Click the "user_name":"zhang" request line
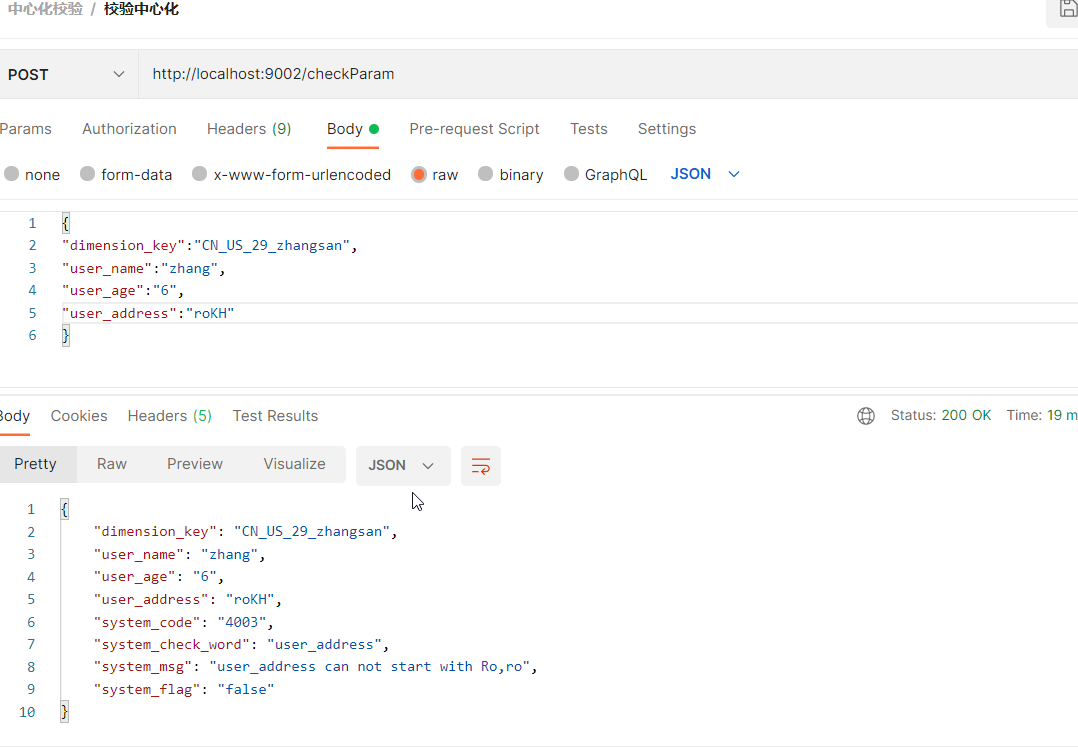1078x748 pixels. point(144,269)
